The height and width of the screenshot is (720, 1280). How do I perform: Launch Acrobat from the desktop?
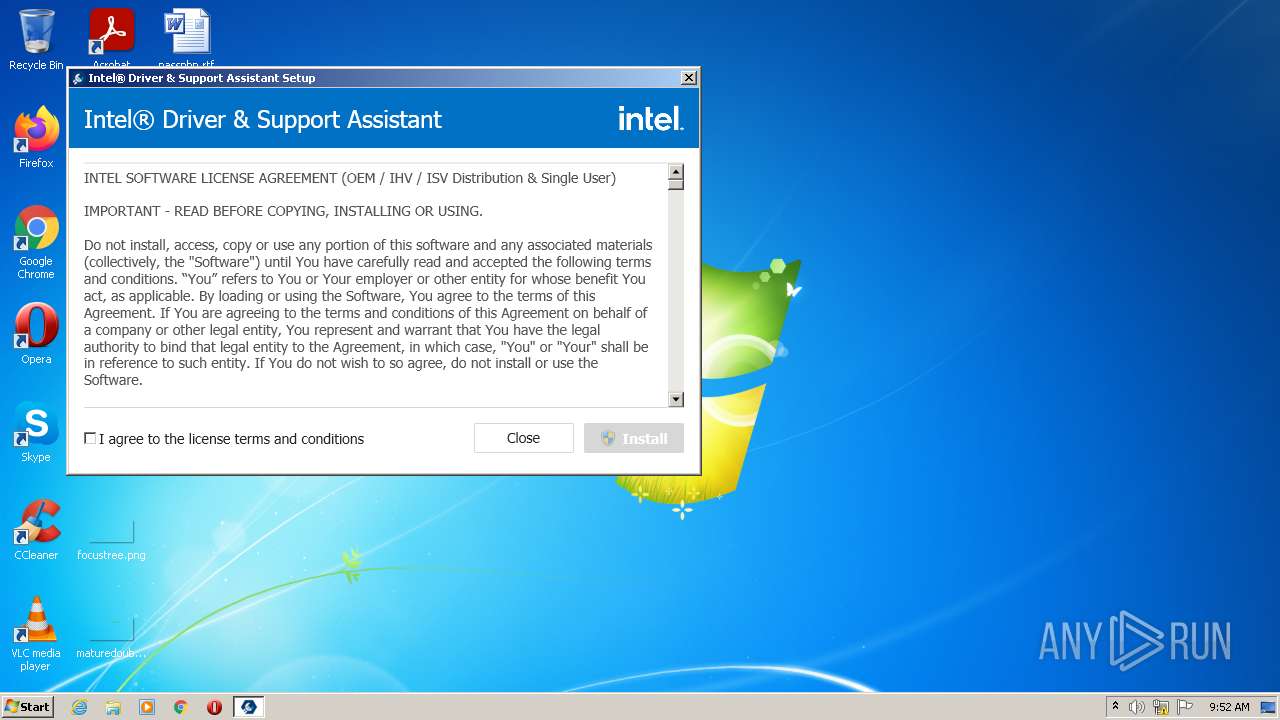[x=112, y=36]
